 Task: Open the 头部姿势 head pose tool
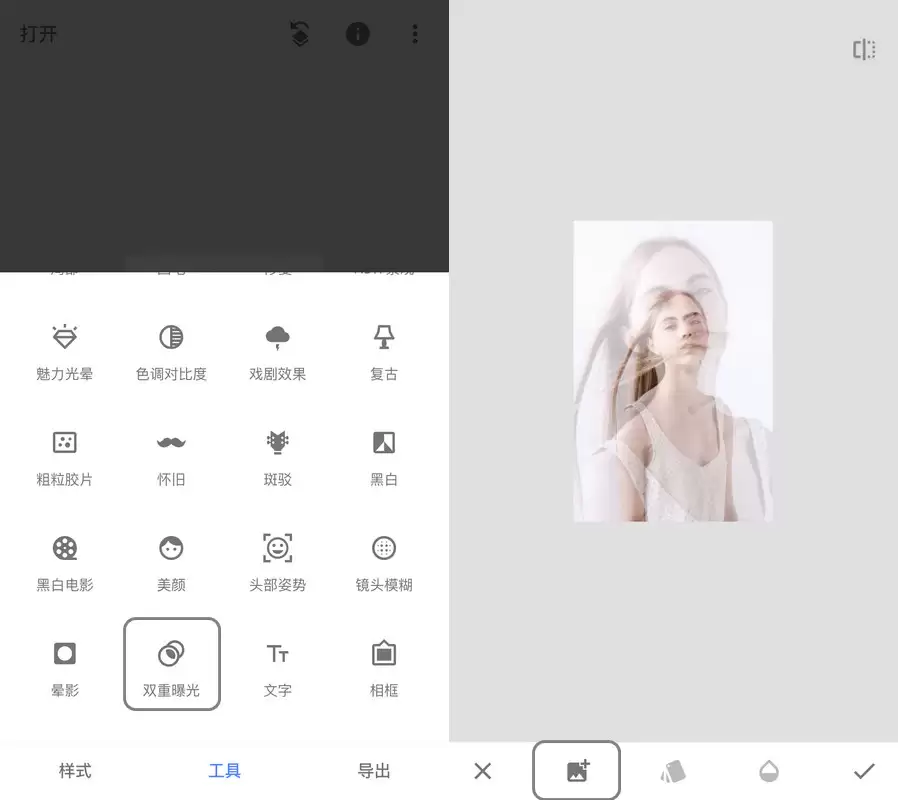[277, 564]
